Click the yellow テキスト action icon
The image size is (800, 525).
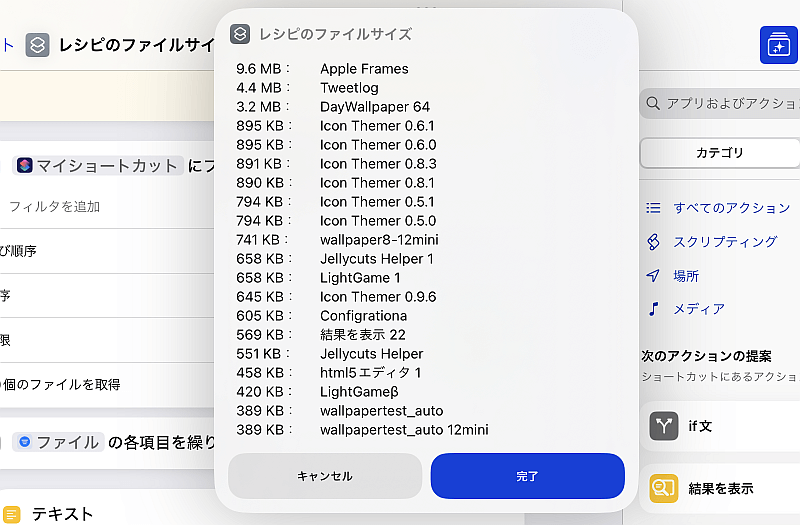coord(11,514)
